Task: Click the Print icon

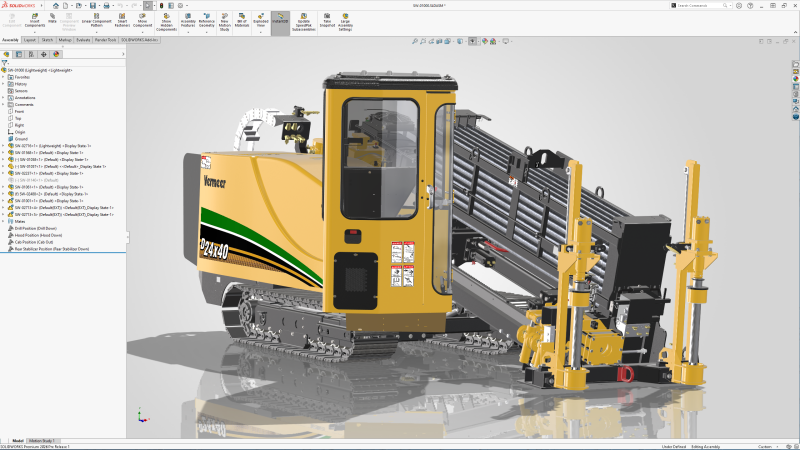Action: pyautogui.click(x=106, y=6)
